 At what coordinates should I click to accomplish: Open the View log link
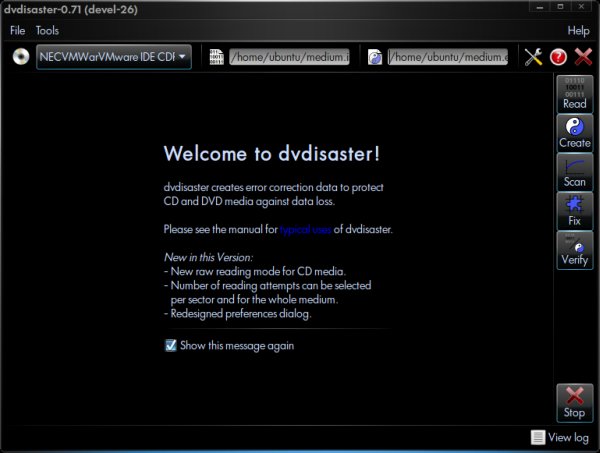[560, 437]
